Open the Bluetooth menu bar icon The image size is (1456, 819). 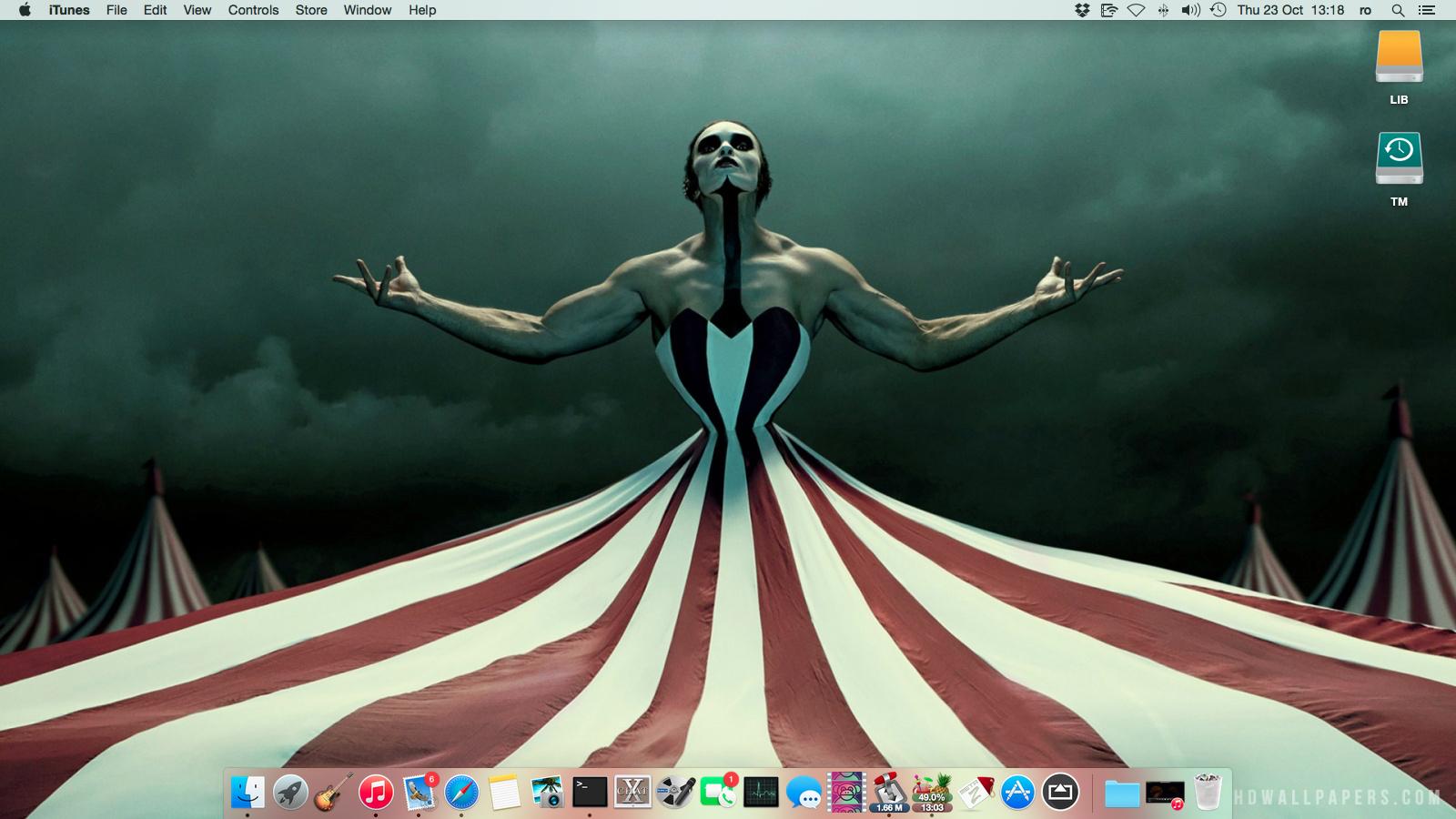[1163, 10]
